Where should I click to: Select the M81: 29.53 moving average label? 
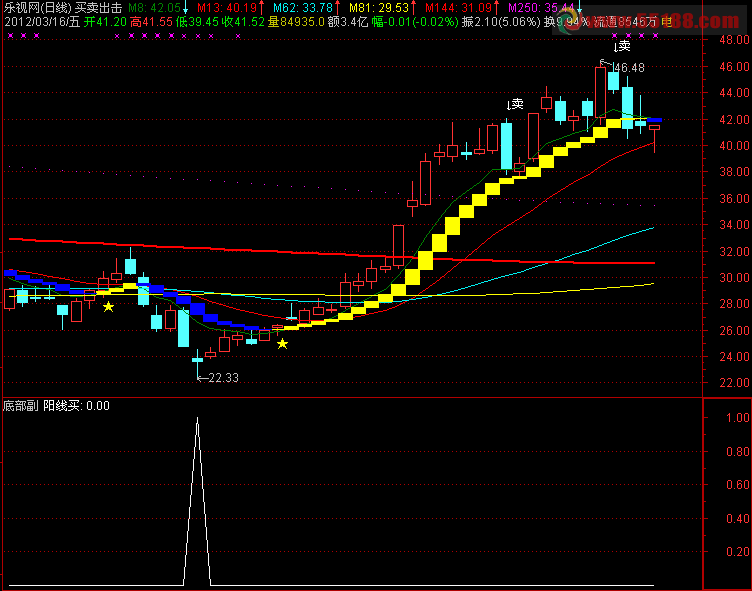tap(379, 8)
